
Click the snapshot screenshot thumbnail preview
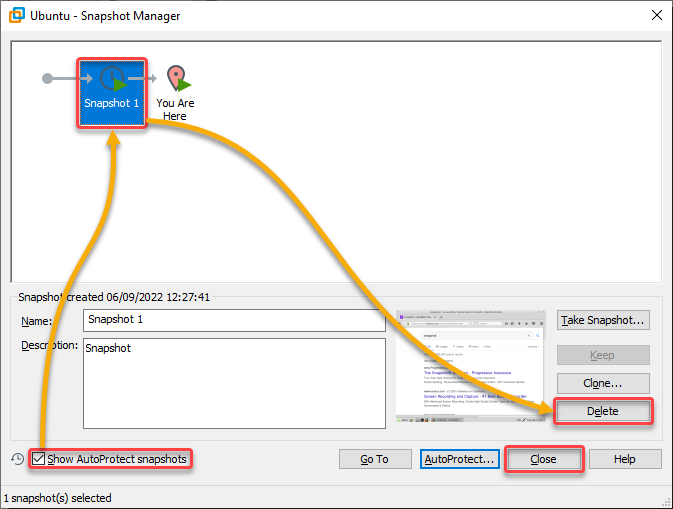point(470,366)
